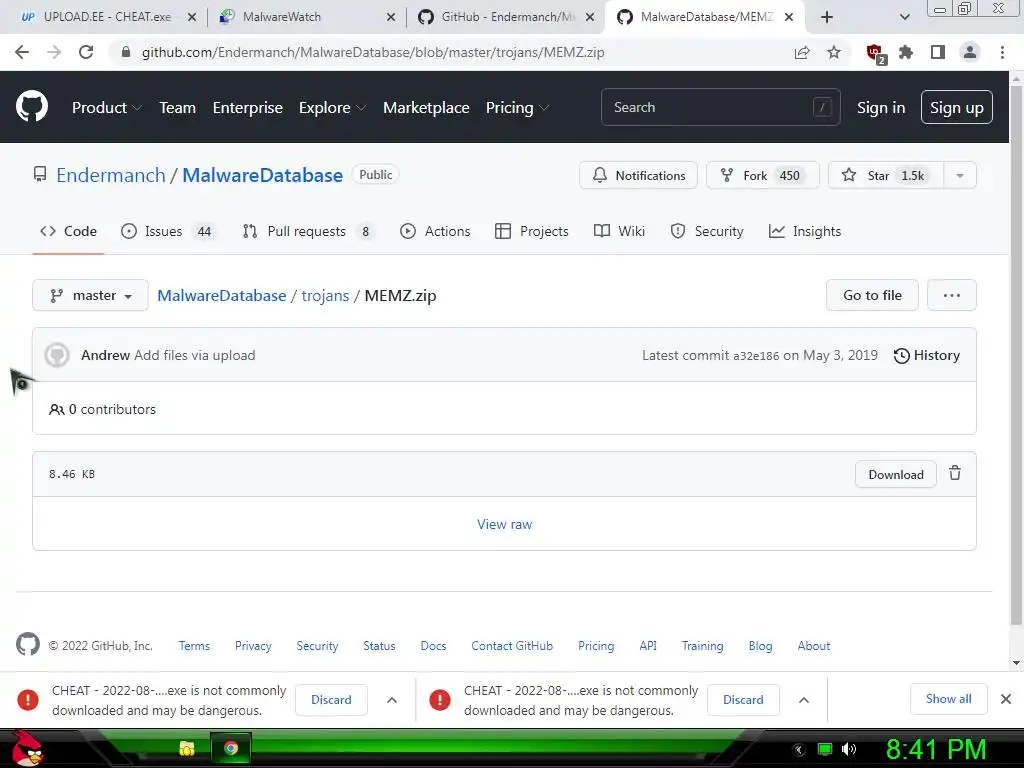Open the Actions tab
The width and height of the screenshot is (1024, 768).
coord(435,231)
